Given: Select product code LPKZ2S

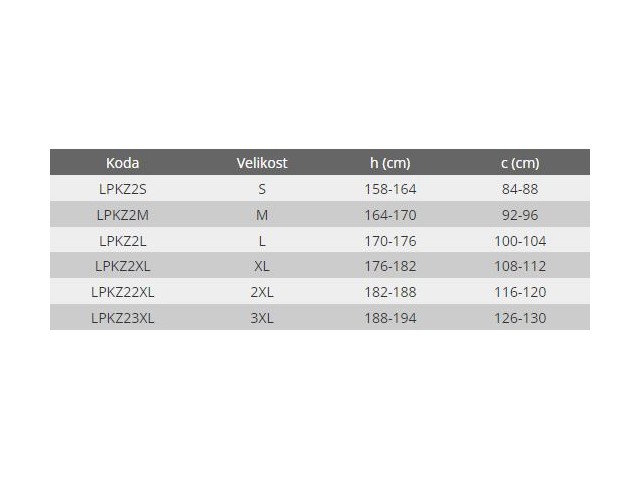Looking at the screenshot, I should (122, 188).
